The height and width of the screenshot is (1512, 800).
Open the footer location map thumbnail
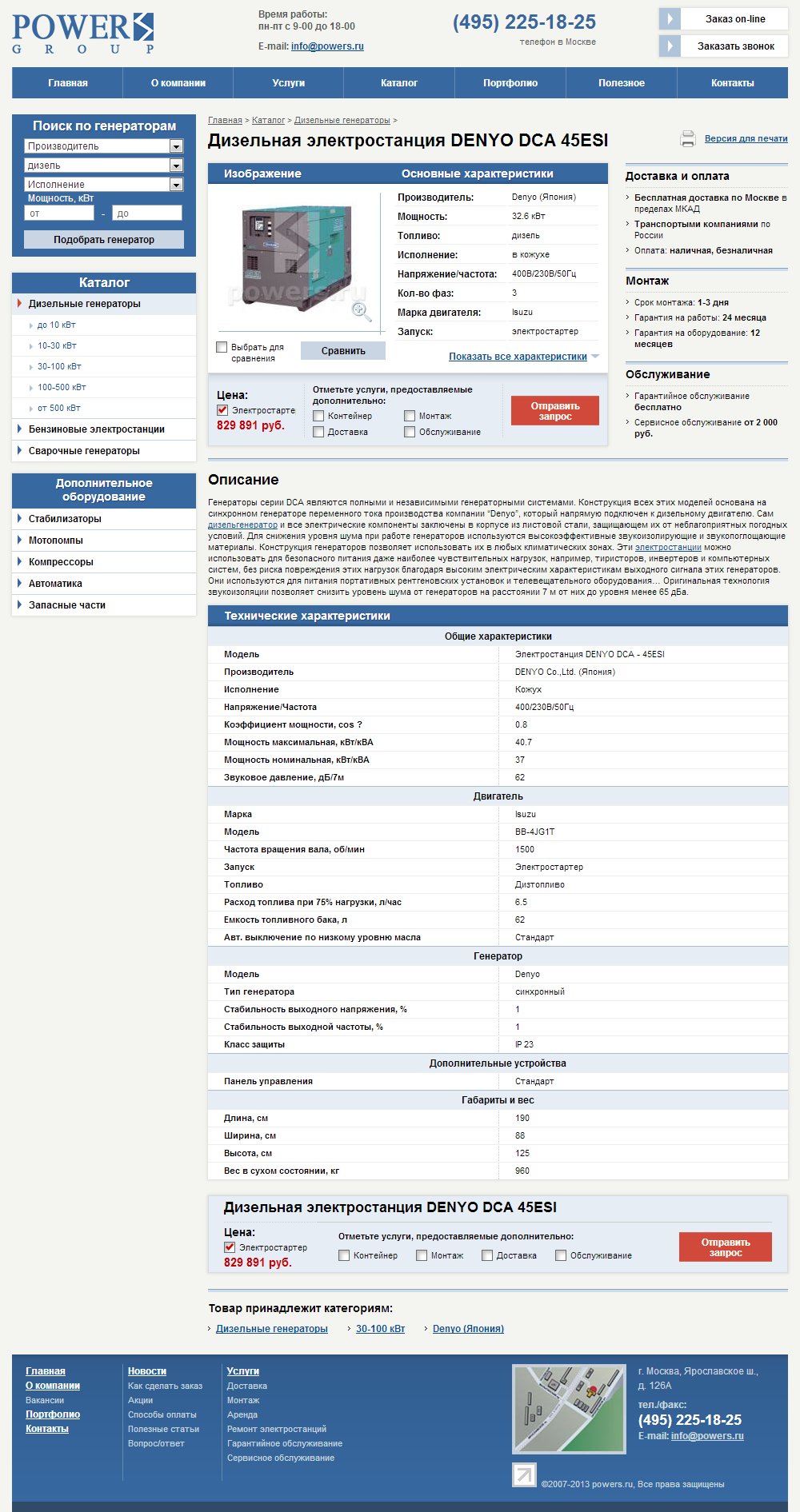point(569,1408)
